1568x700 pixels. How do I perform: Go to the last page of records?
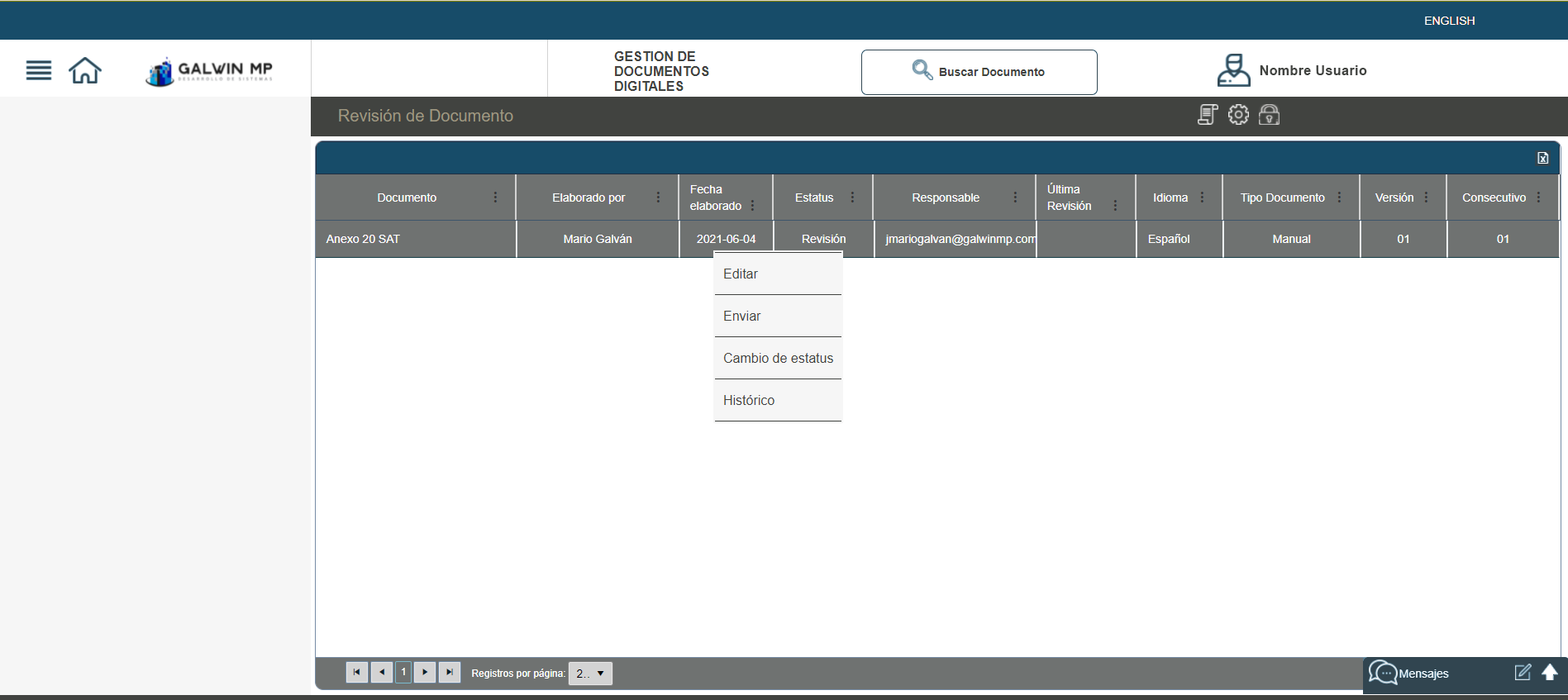(x=450, y=673)
